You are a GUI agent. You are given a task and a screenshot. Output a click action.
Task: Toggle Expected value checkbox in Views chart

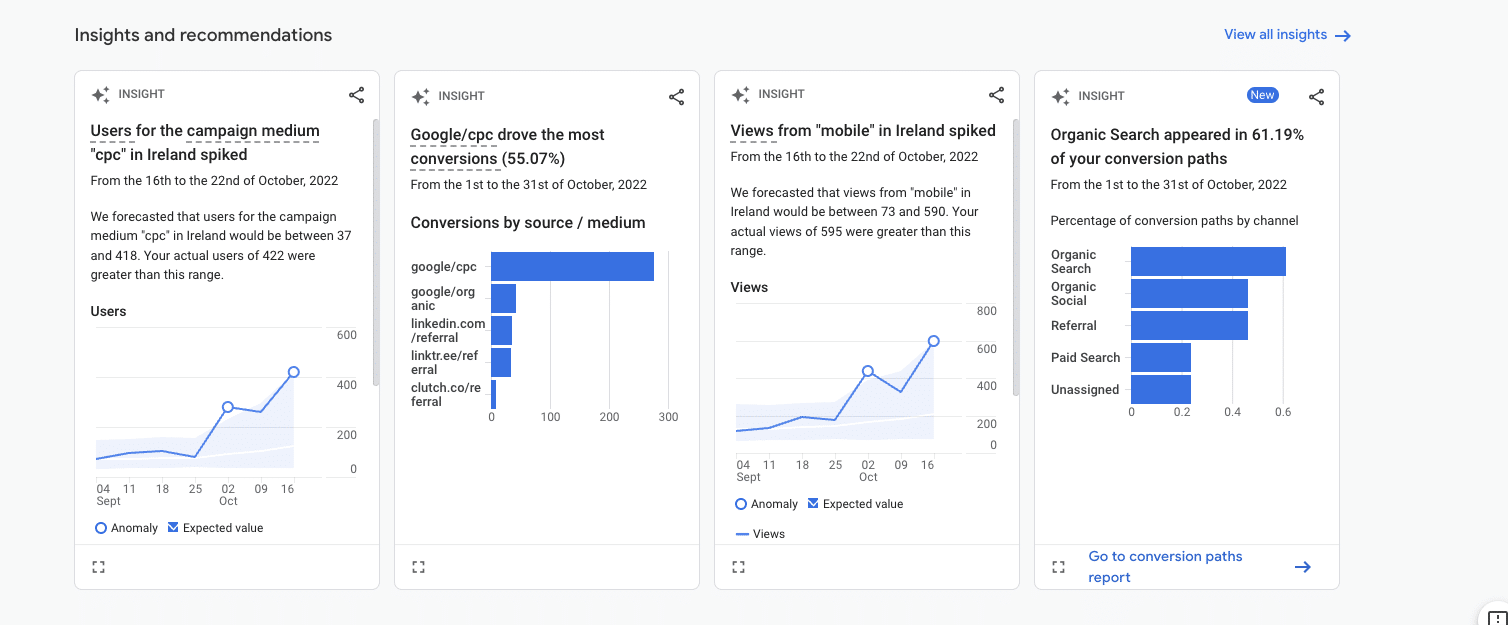[x=813, y=503]
